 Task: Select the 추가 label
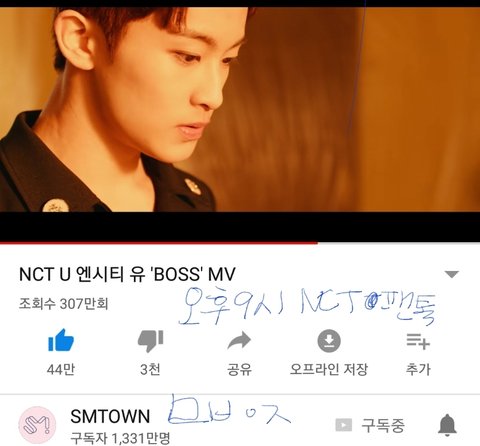[418, 369]
